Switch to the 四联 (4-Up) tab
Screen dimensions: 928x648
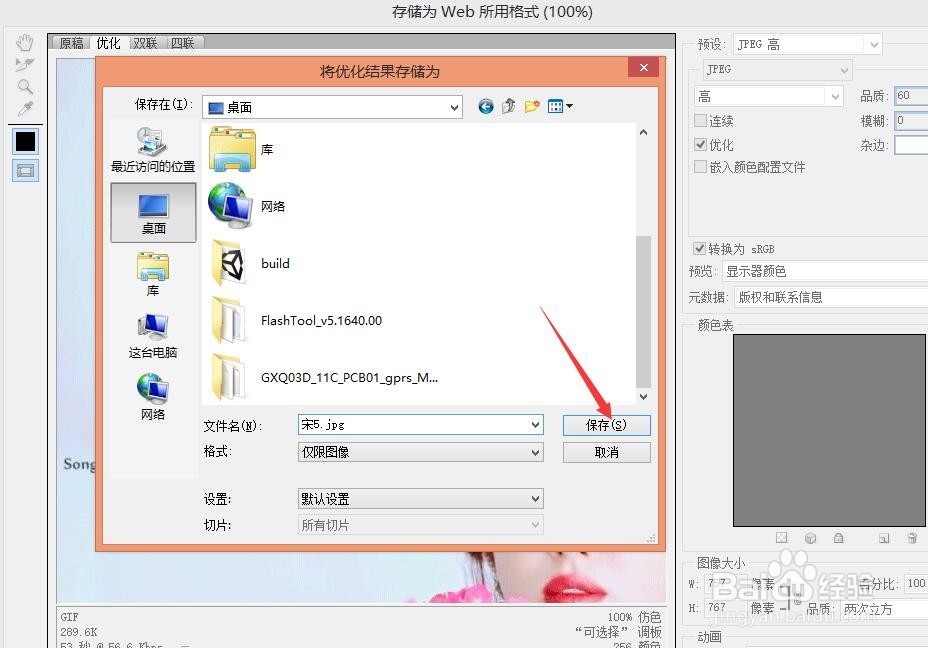(182, 42)
